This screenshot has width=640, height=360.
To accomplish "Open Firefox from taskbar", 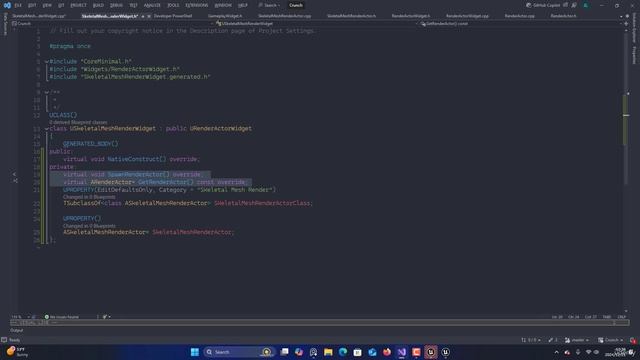I will pyautogui.click(x=387, y=352).
